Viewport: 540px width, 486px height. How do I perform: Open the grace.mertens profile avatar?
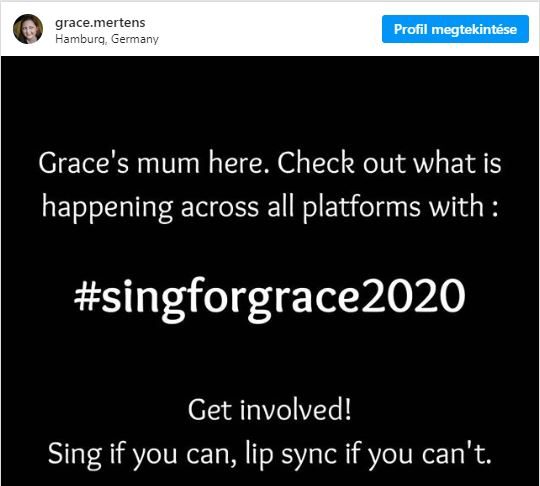(28, 29)
